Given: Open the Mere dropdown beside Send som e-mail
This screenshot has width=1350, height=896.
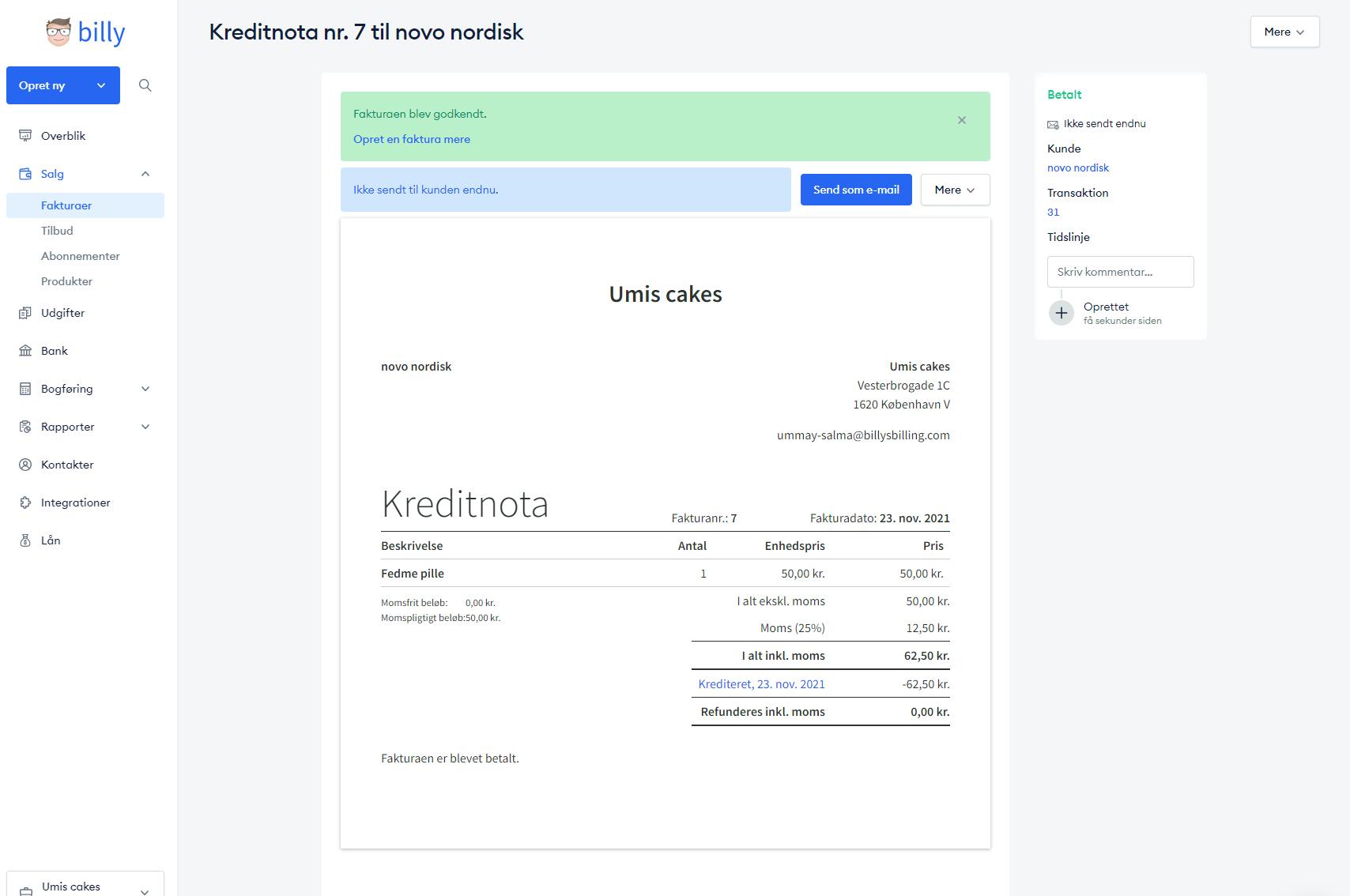Looking at the screenshot, I should click(x=955, y=190).
